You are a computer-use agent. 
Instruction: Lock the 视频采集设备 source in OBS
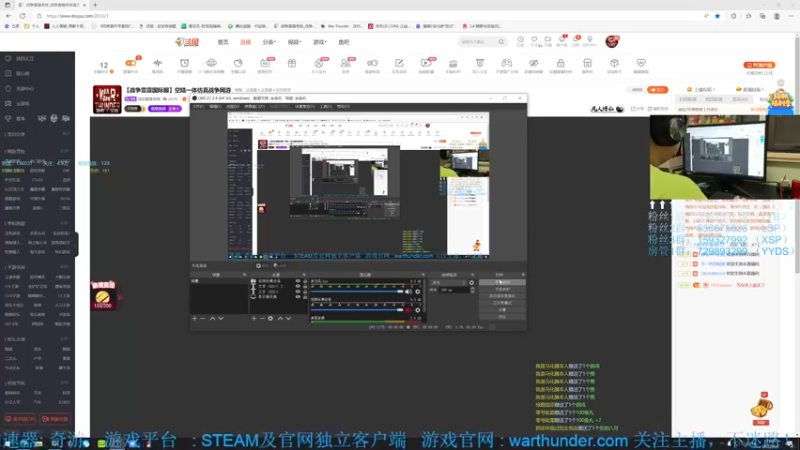305,281
